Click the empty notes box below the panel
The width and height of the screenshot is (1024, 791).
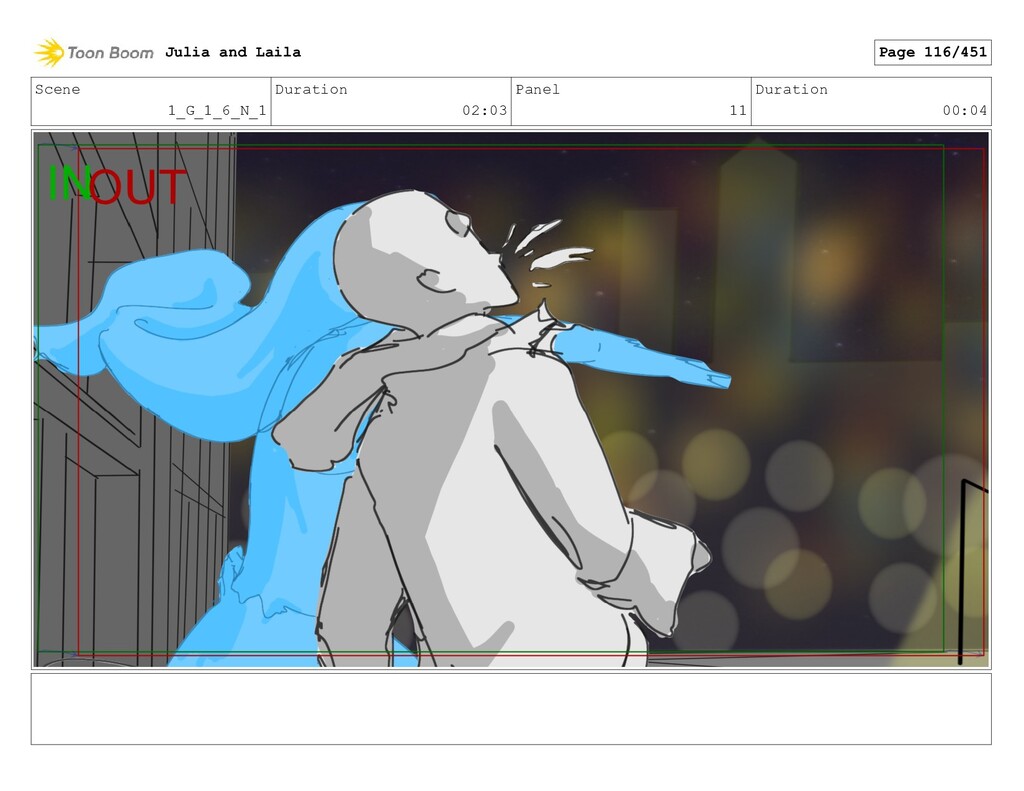point(511,709)
